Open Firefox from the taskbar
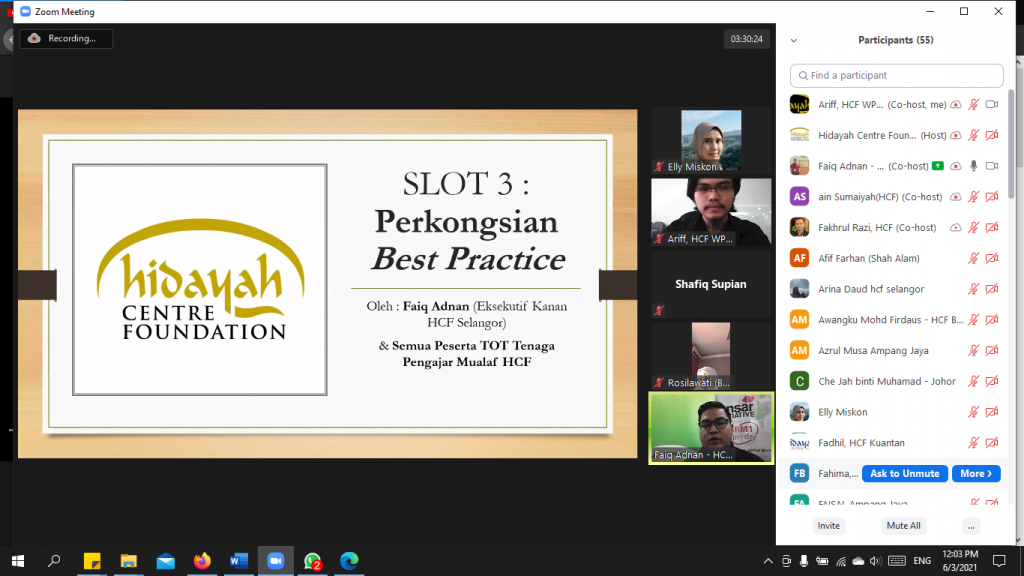This screenshot has height=576, width=1024. pos(202,561)
